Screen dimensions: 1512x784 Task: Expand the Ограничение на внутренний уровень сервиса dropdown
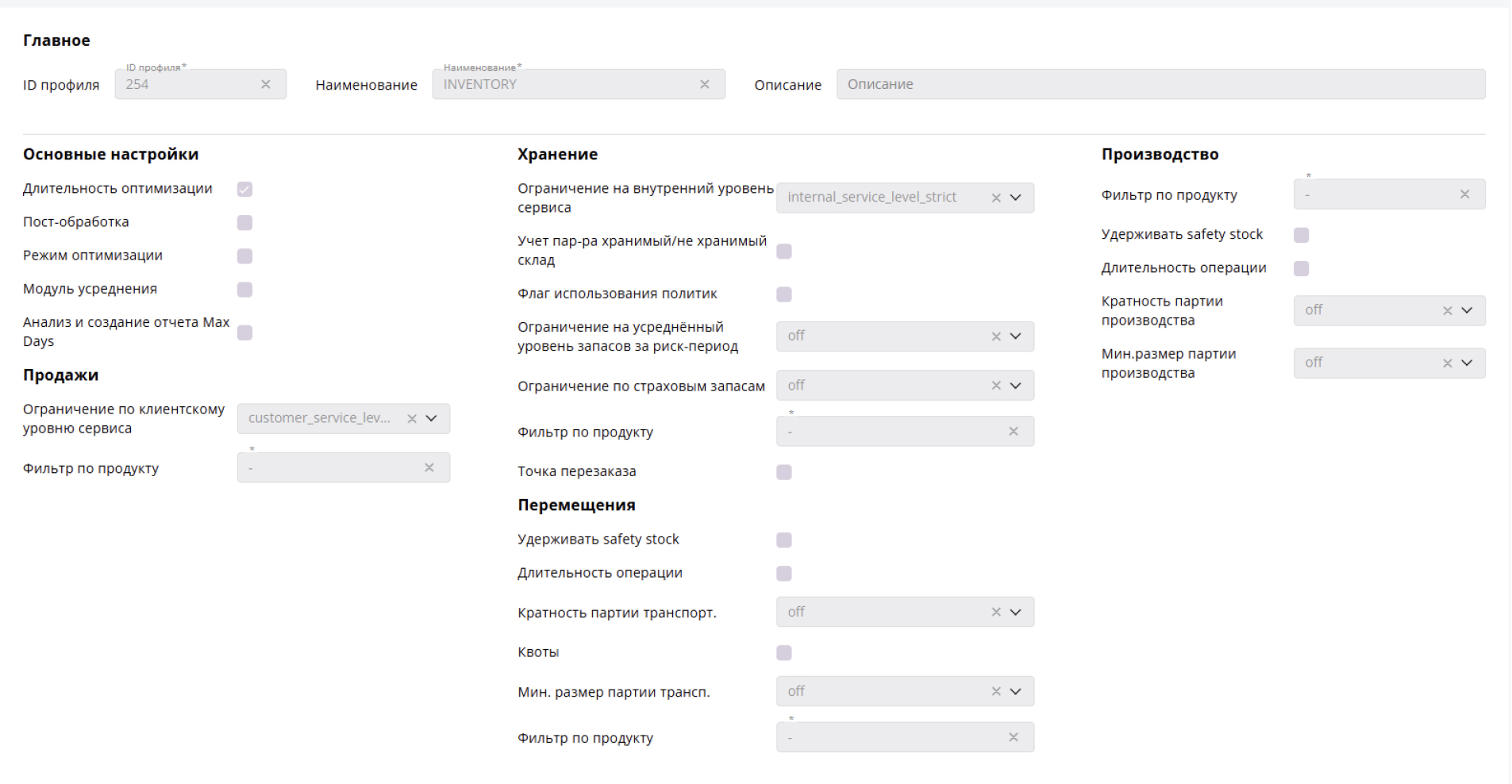click(1016, 198)
